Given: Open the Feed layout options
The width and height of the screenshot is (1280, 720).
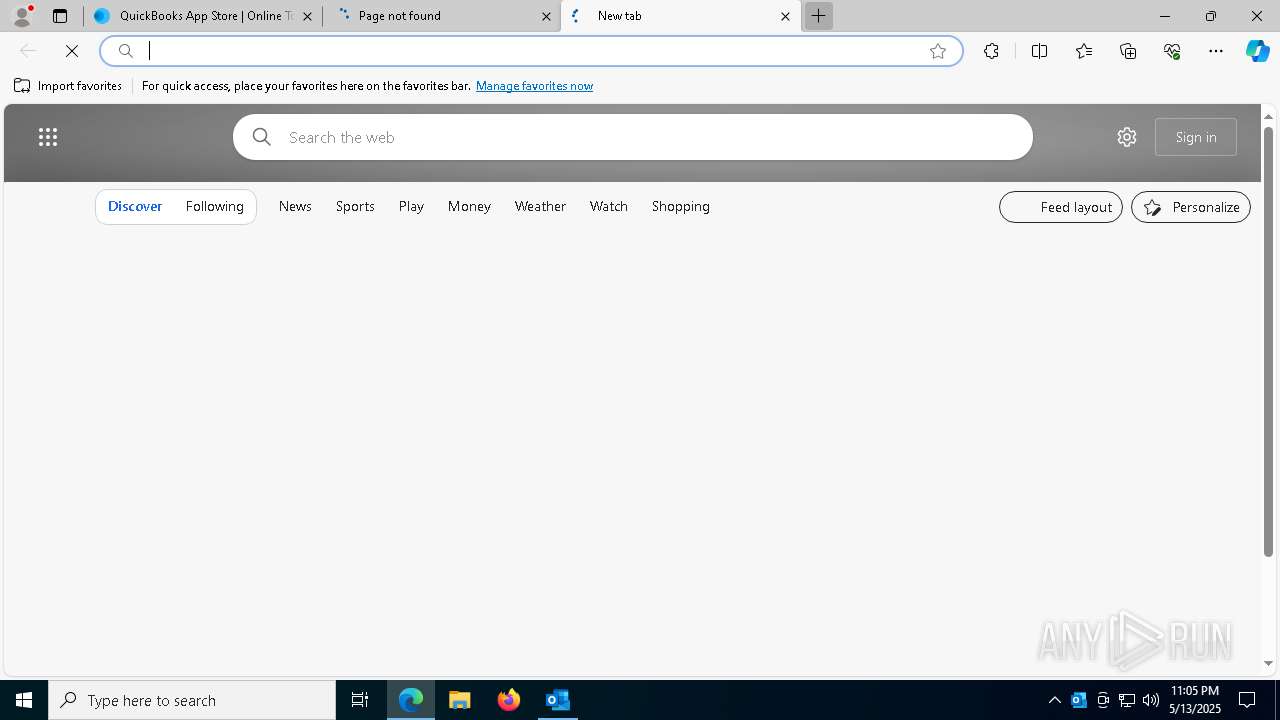Looking at the screenshot, I should point(1061,207).
